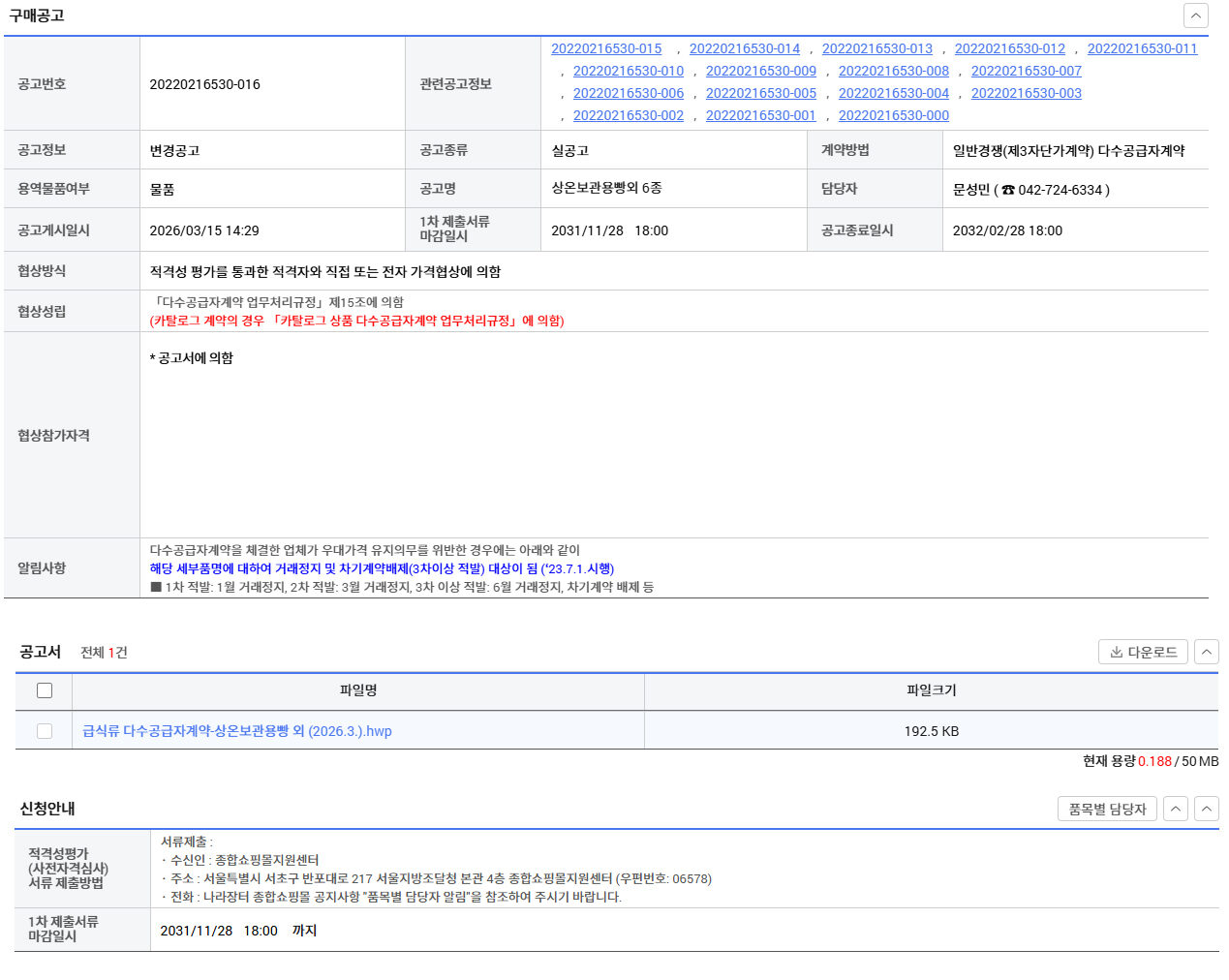Check the box for the hwp file row
This screenshot has width=1229, height=980.
[x=45, y=731]
